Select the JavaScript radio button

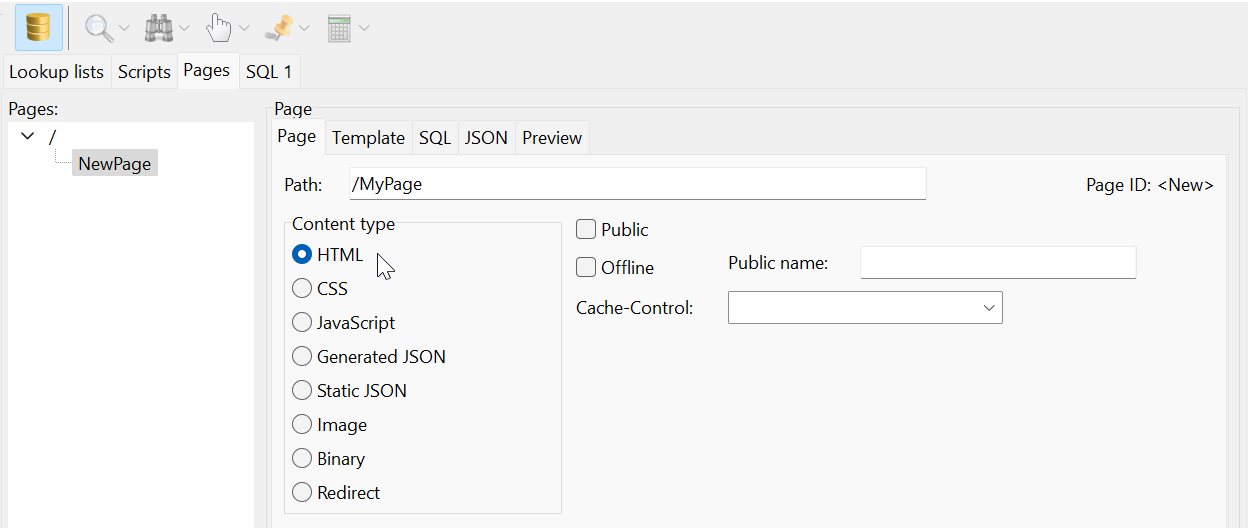pyautogui.click(x=302, y=323)
